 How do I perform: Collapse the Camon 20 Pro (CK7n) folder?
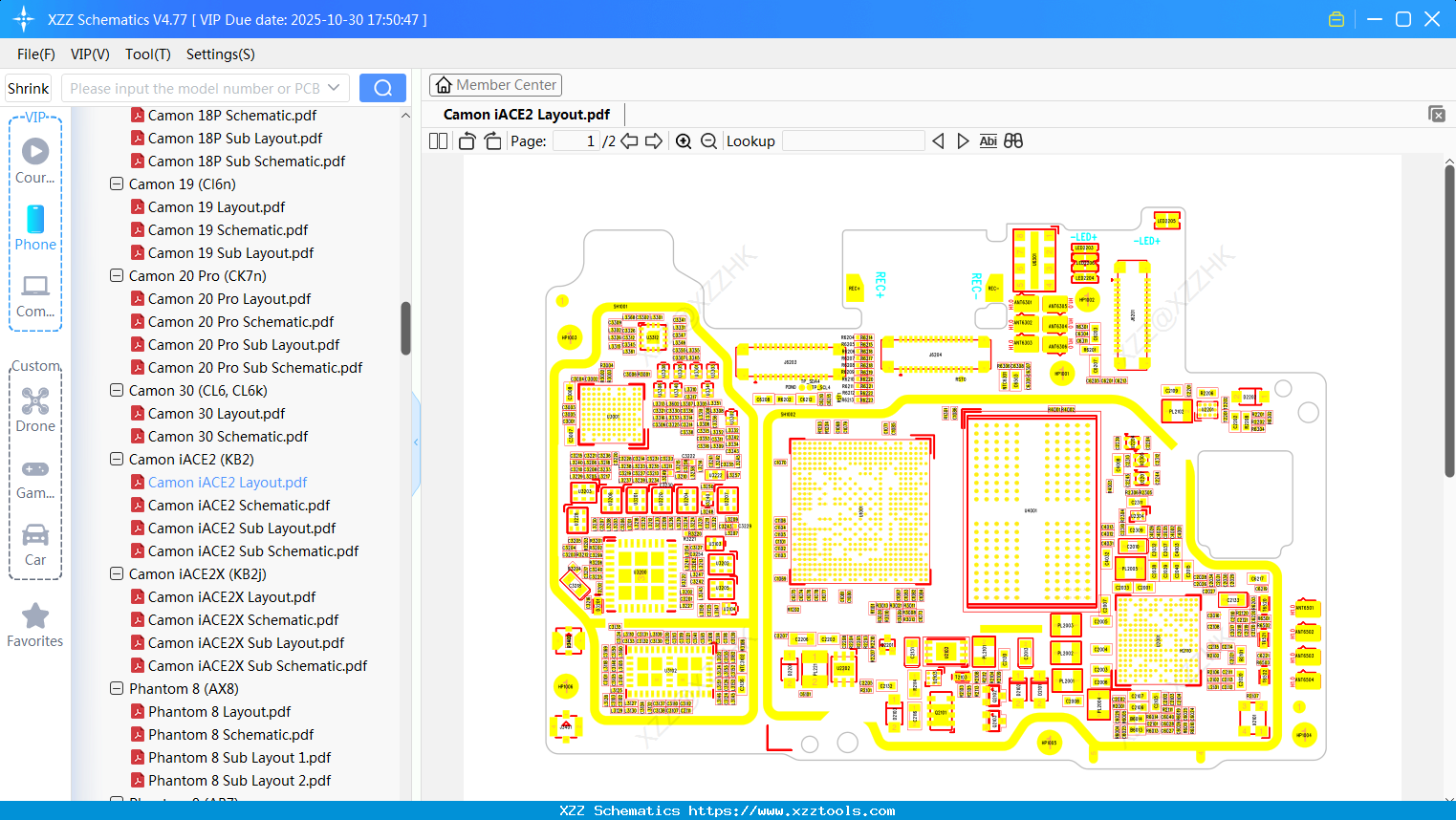117,275
